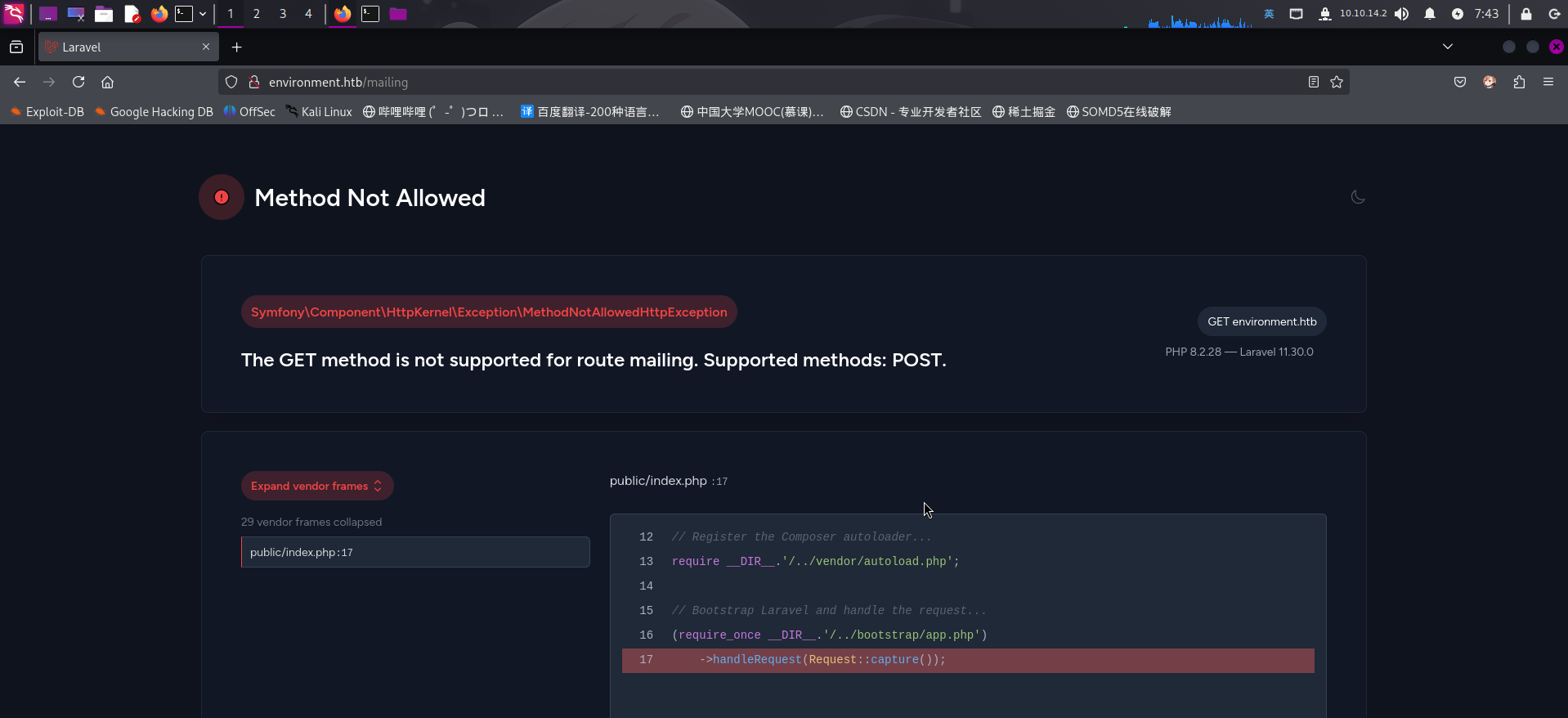1568x718 pixels.
Task: Click the public/index.php :17 file heading
Action: [669, 481]
